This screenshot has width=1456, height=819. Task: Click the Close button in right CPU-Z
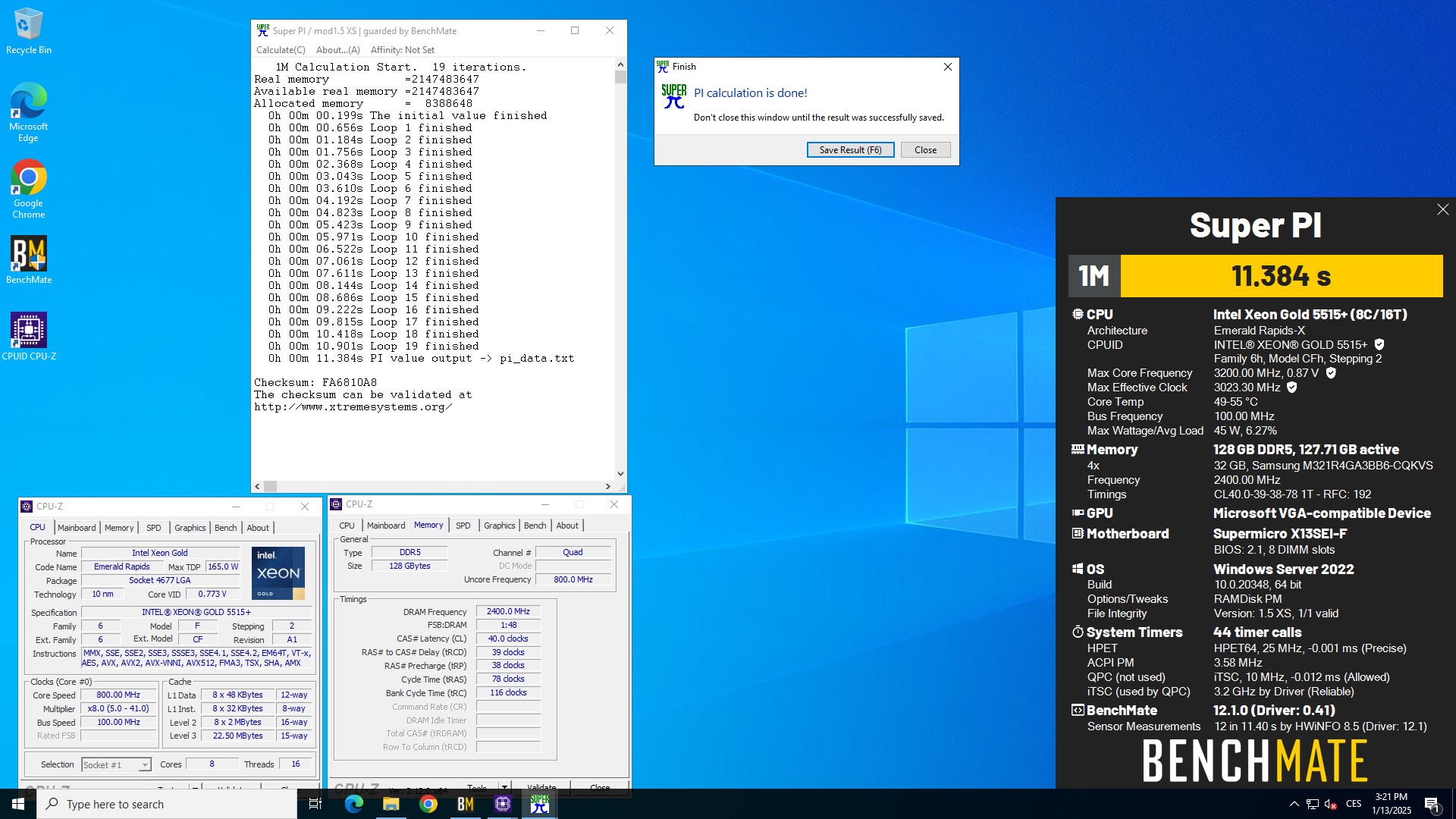pos(600,788)
